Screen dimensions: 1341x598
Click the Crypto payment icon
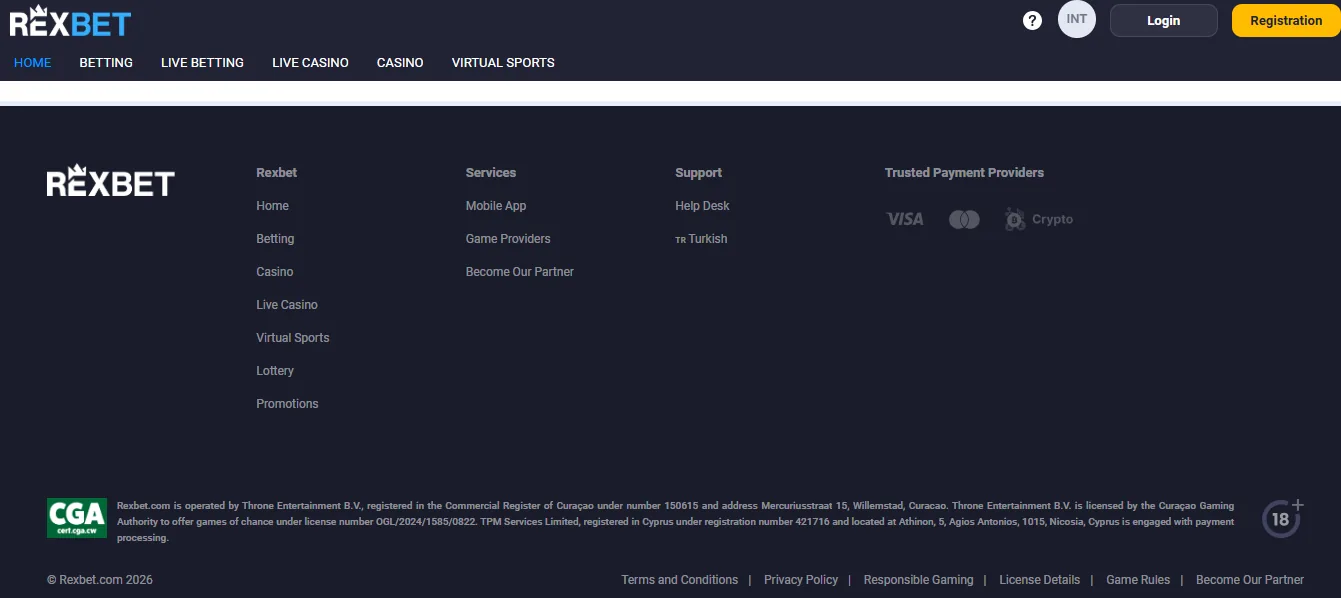[1039, 219]
